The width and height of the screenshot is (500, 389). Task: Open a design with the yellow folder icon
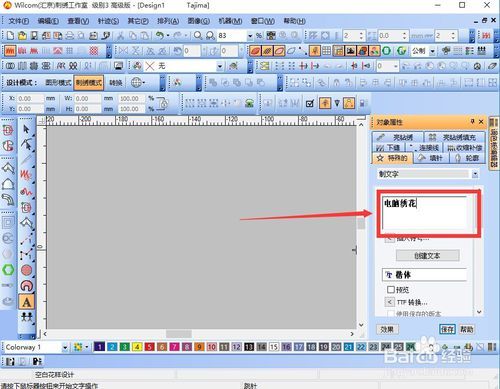[22, 35]
